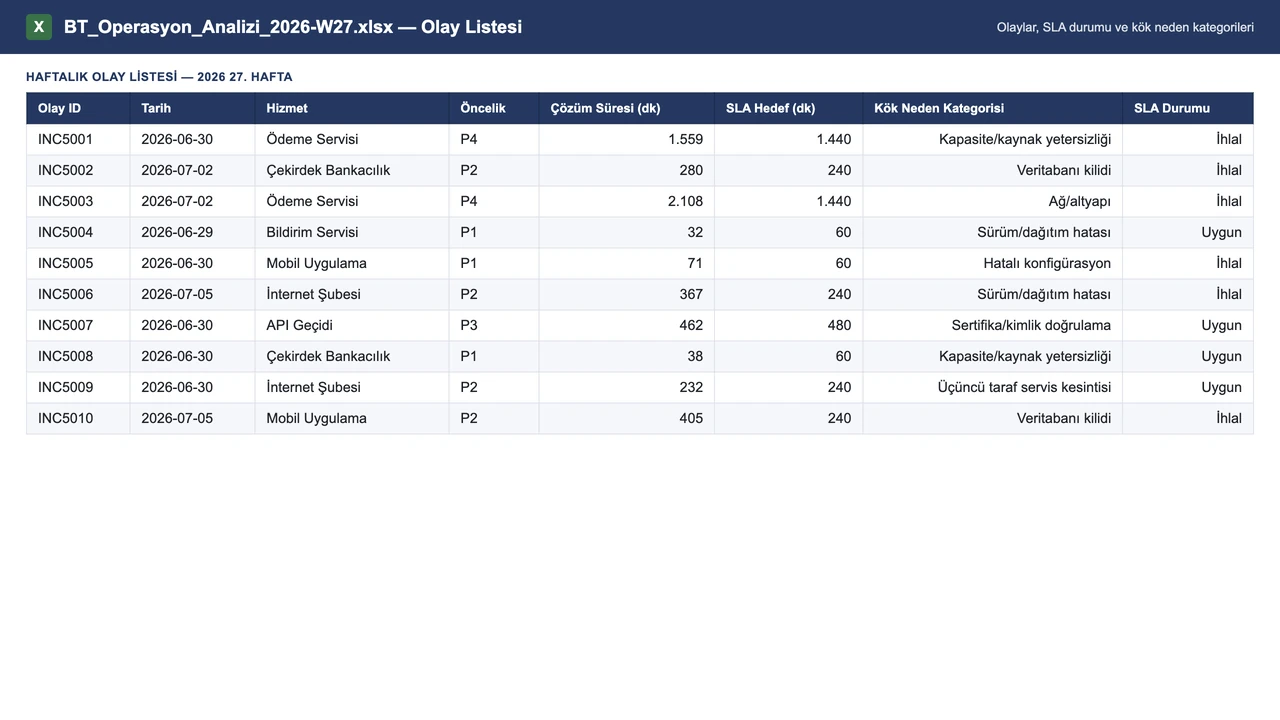The image size is (1280, 720).
Task: Click the Tarih column header
Action: click(192, 108)
